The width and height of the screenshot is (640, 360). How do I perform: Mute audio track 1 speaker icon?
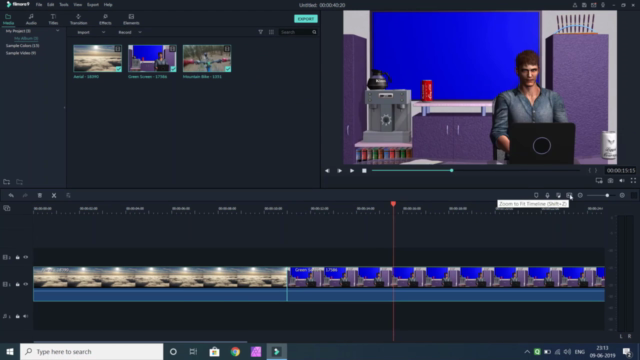click(x=26, y=316)
